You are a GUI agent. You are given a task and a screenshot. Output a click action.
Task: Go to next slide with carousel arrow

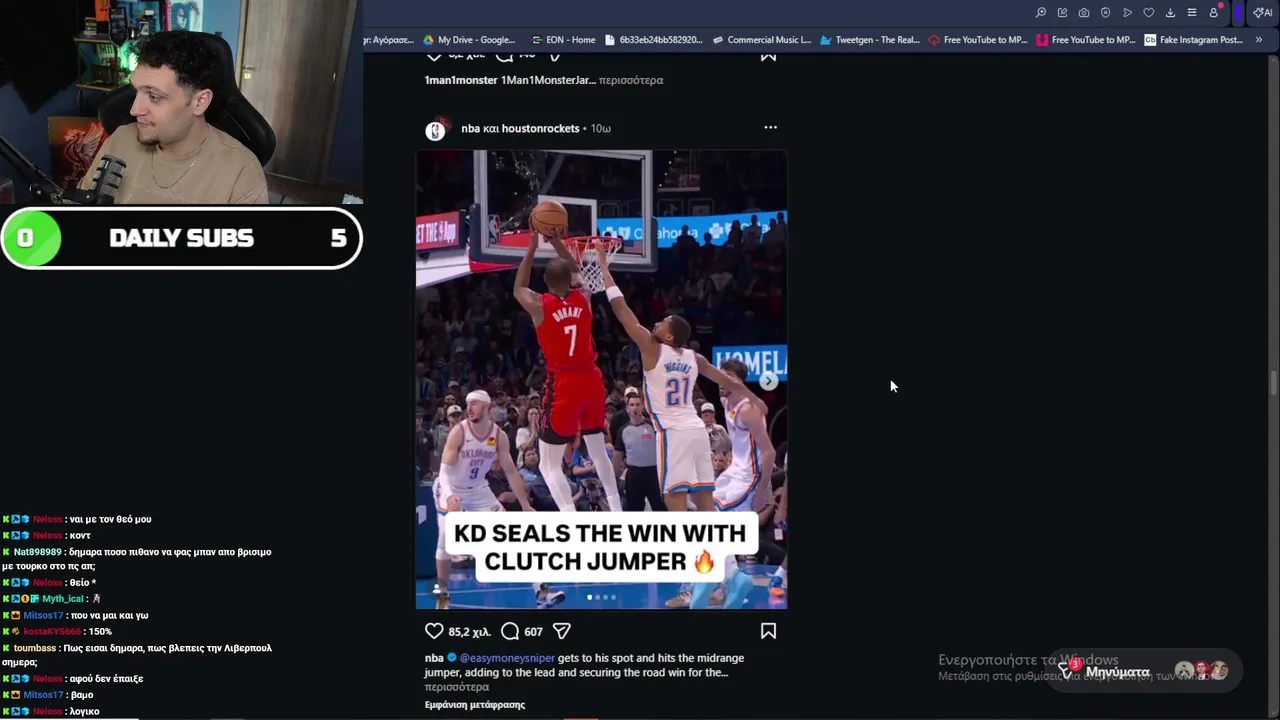(x=768, y=381)
